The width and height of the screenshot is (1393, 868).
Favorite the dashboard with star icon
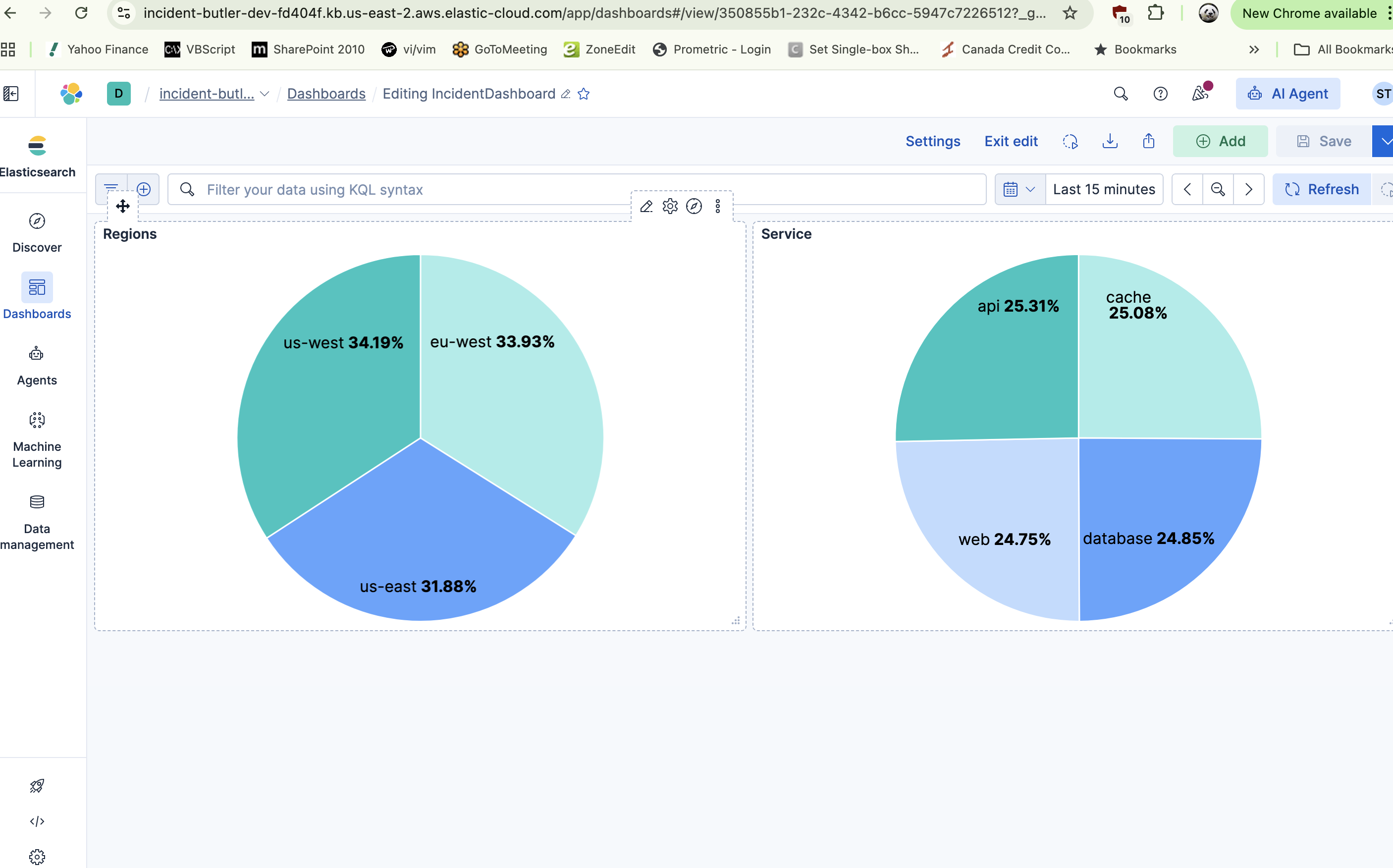pyautogui.click(x=584, y=94)
